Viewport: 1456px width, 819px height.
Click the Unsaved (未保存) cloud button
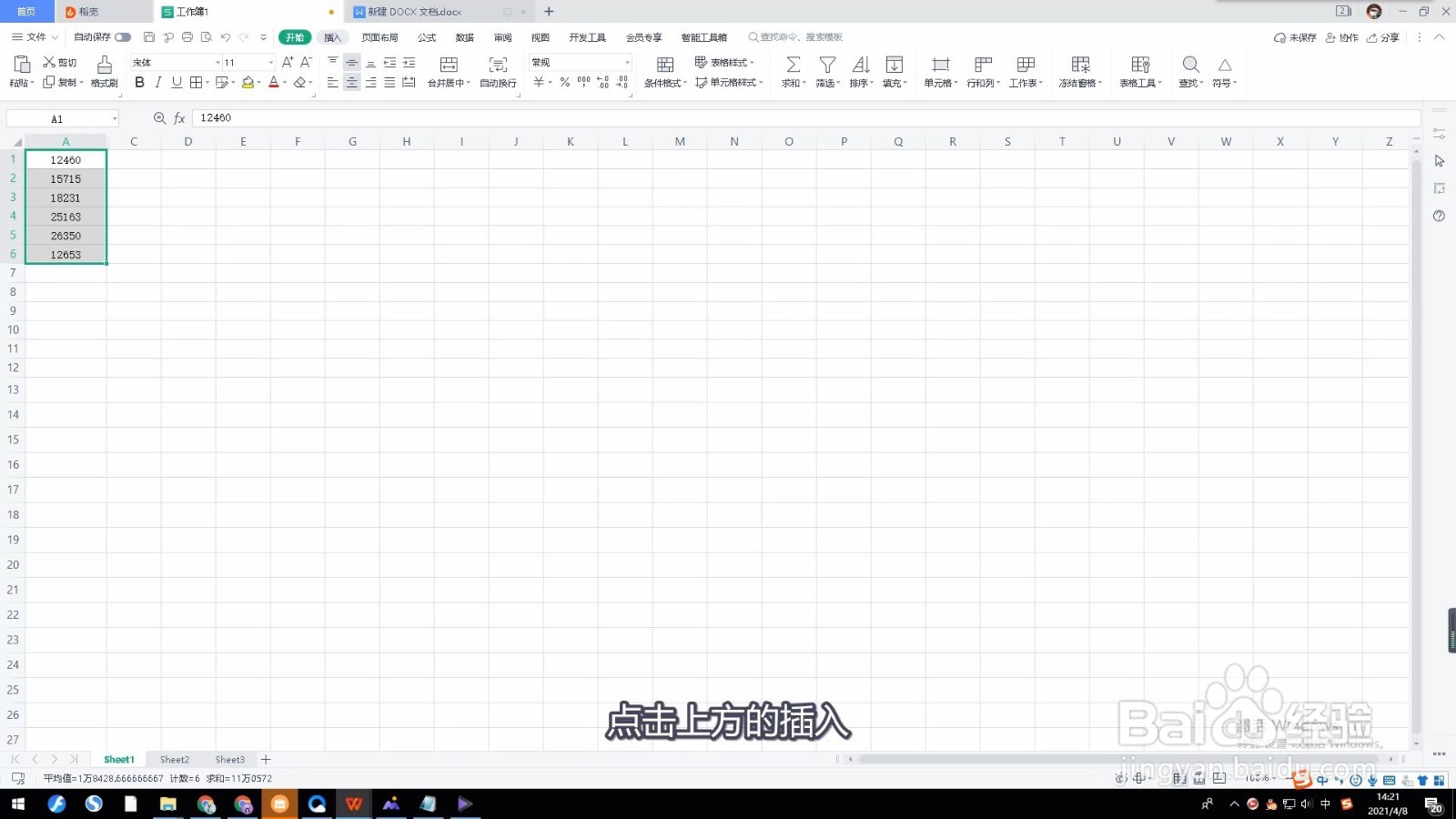pos(1295,37)
